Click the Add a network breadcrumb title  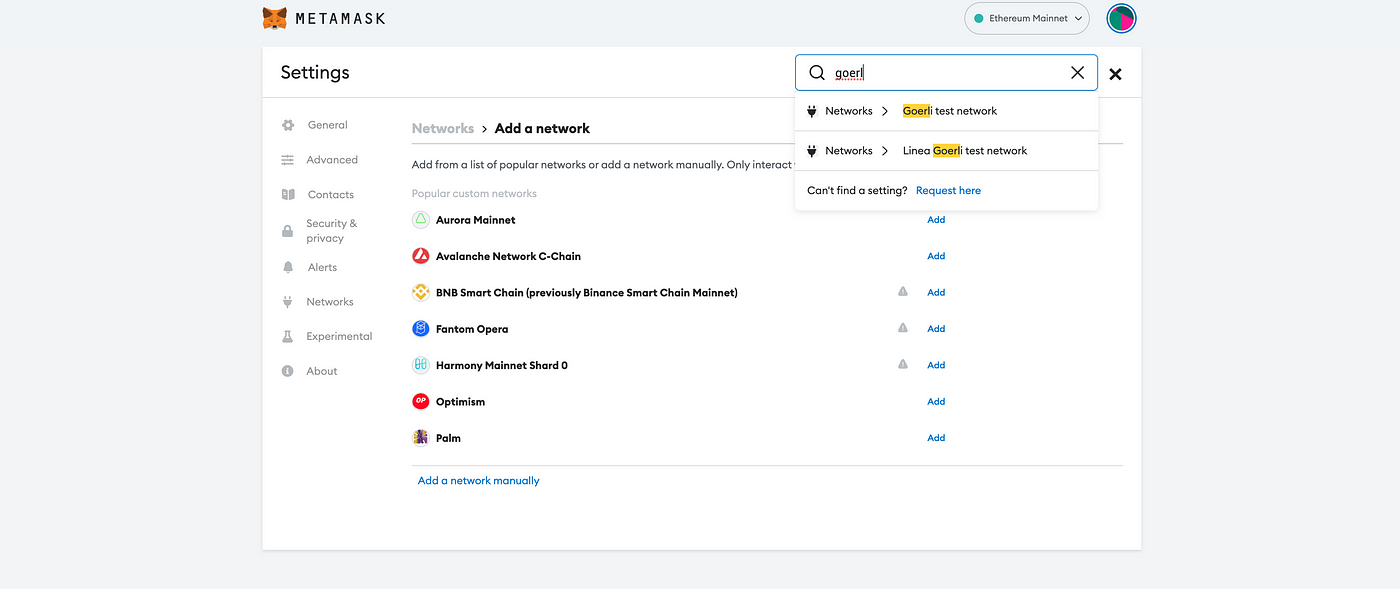point(542,128)
